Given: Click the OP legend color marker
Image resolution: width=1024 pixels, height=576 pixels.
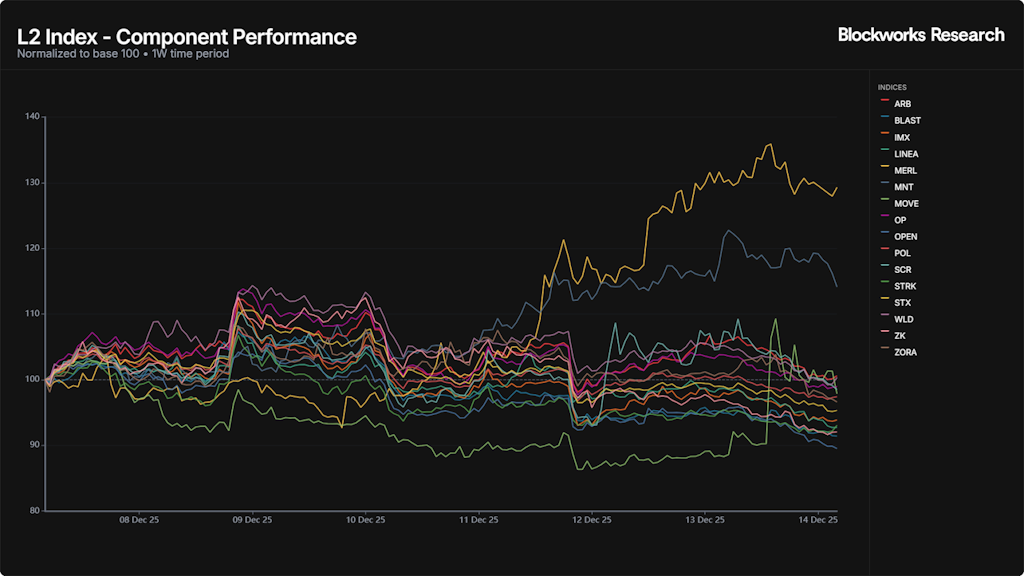Looking at the screenshot, I should (x=884, y=220).
